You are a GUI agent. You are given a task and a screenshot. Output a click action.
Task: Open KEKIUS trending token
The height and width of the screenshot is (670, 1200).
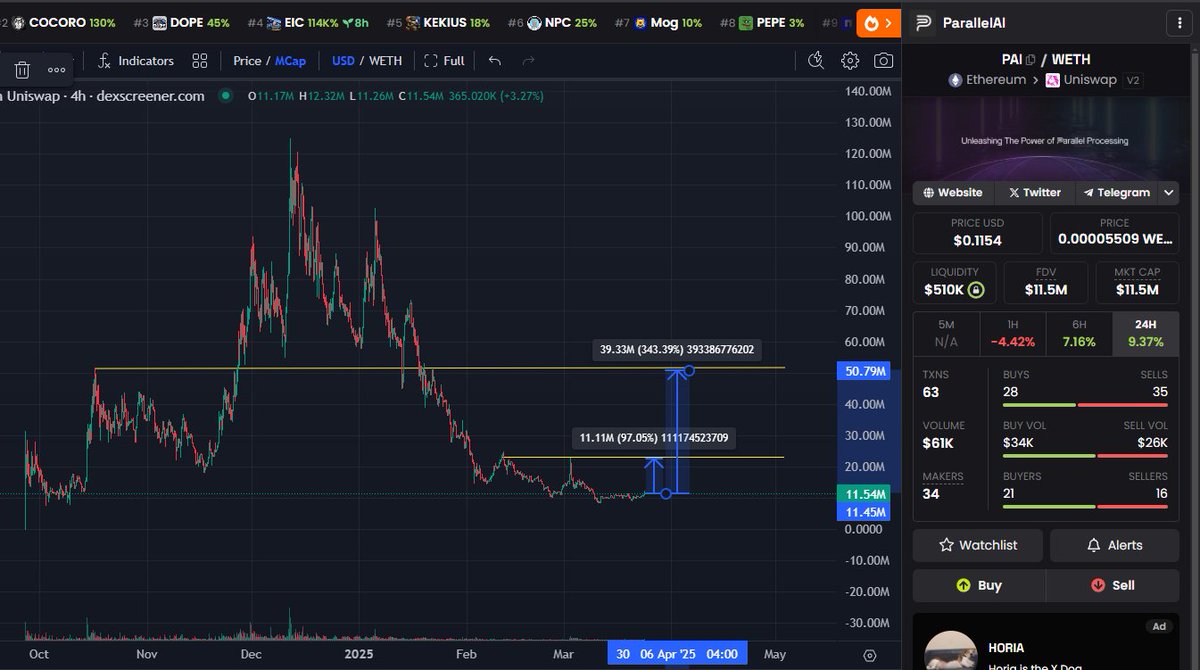(x=438, y=22)
